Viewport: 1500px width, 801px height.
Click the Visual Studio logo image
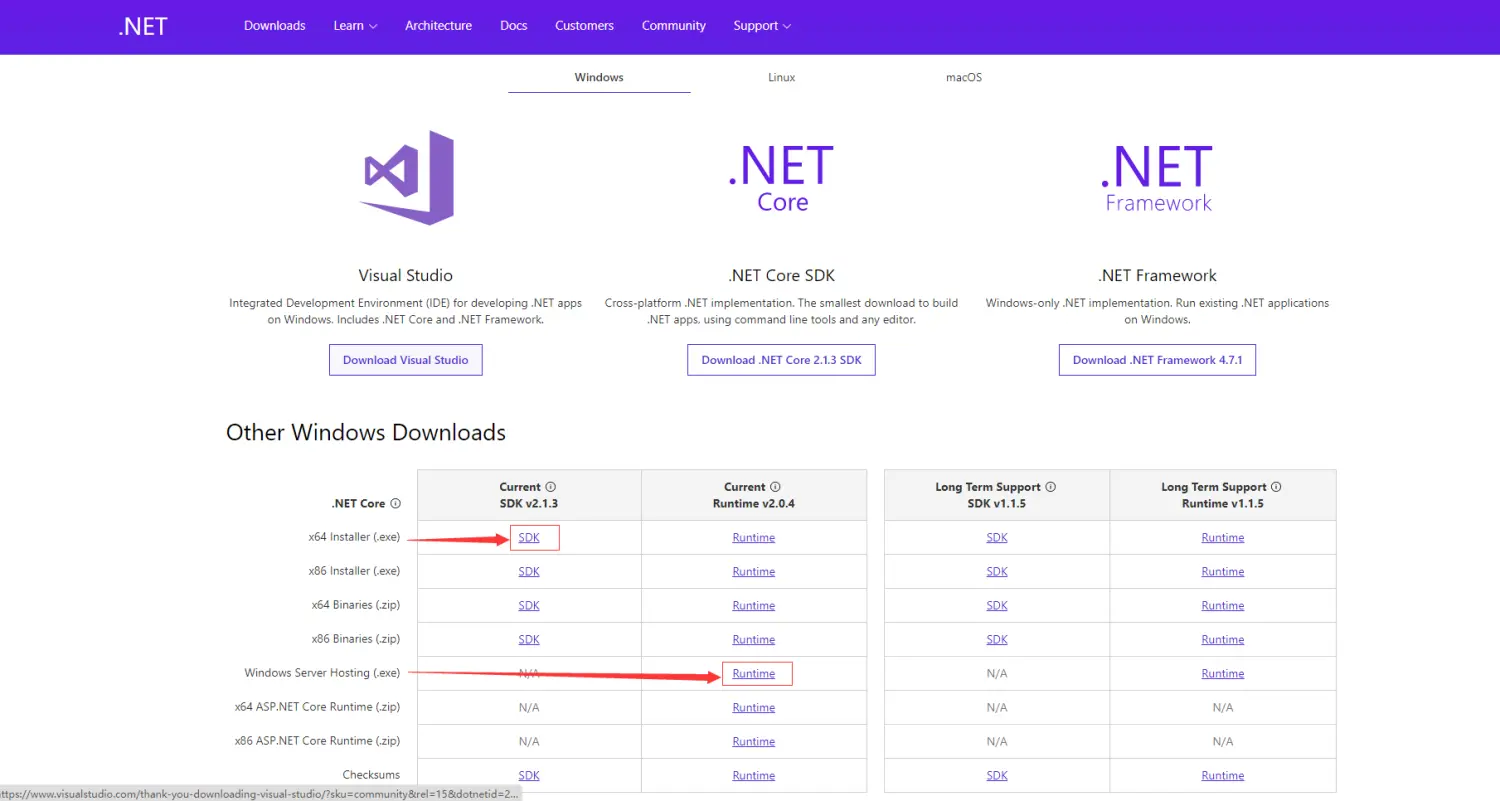point(406,177)
